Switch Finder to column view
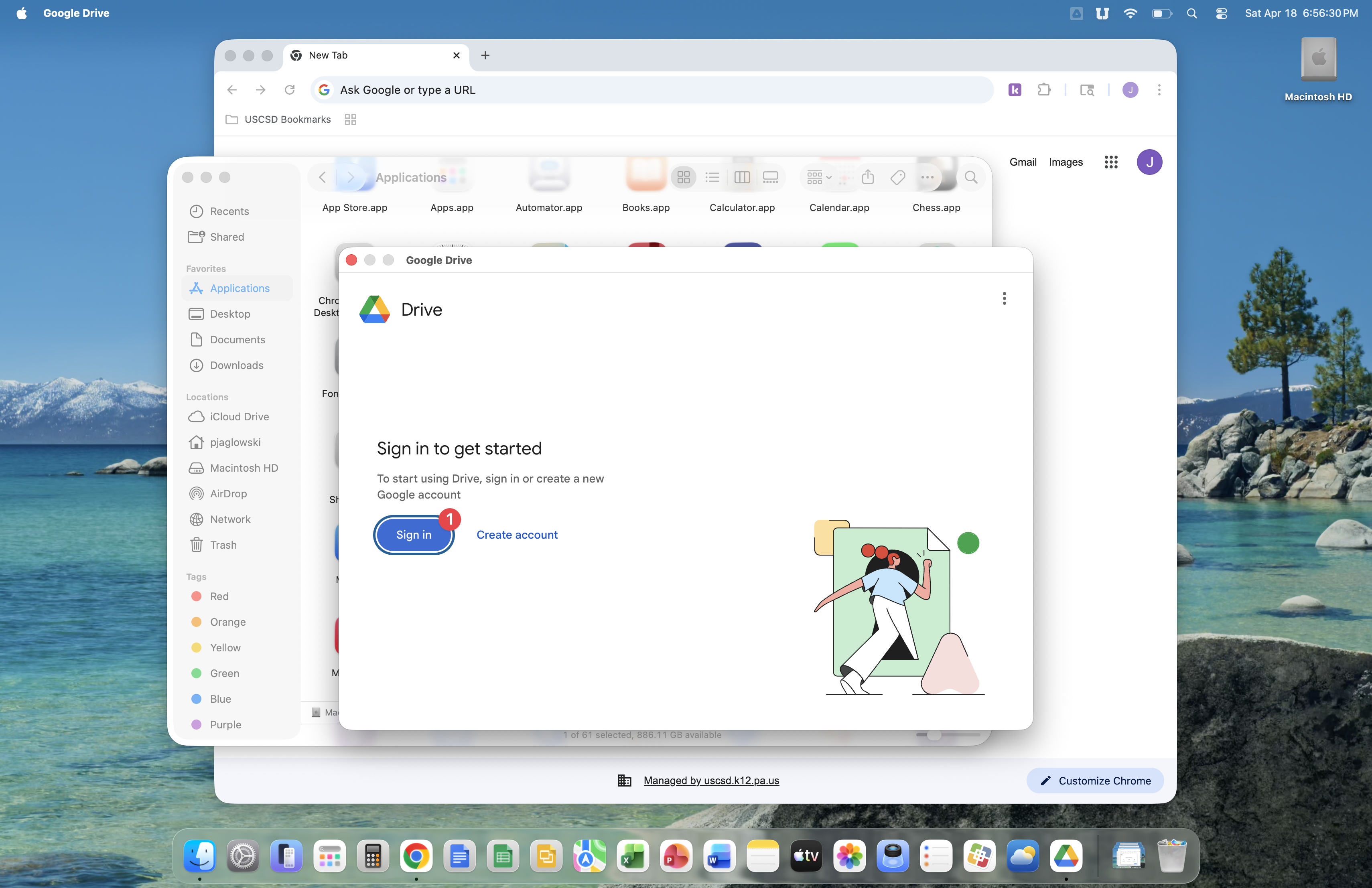The height and width of the screenshot is (888, 1372). coord(742,178)
